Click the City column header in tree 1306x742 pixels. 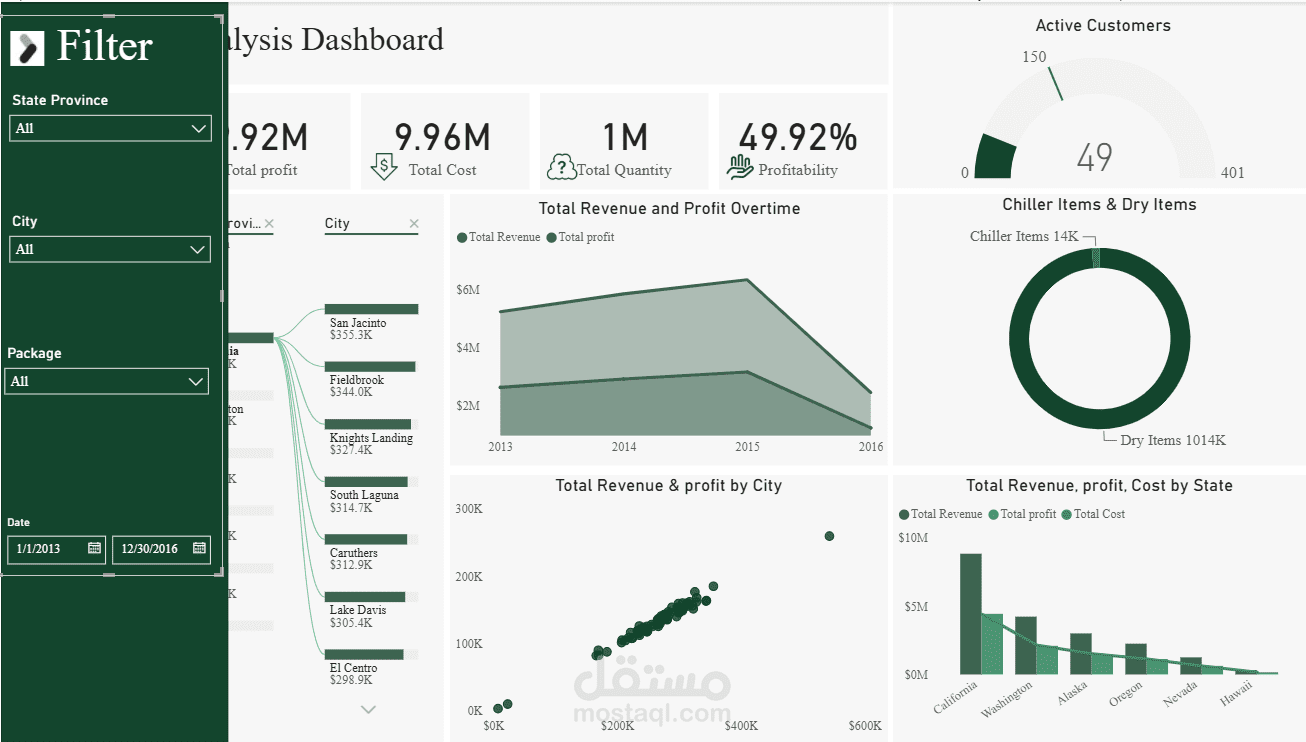point(337,224)
